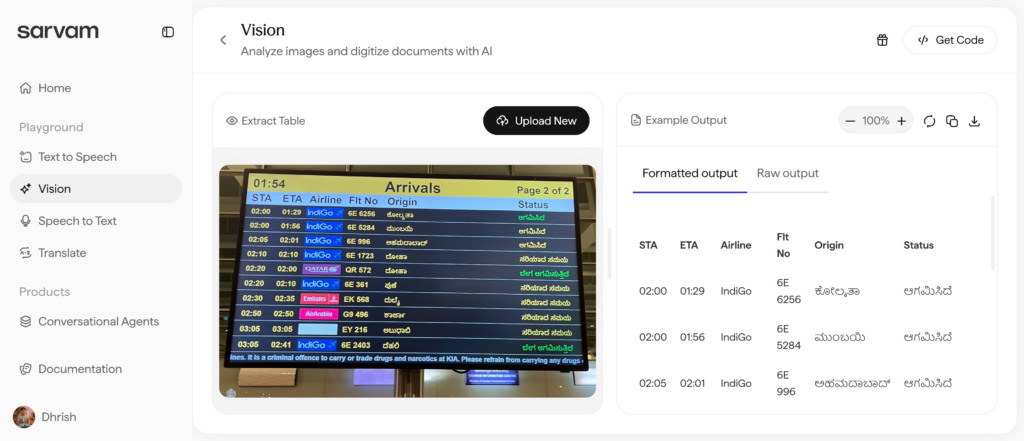Click the Upload New button
This screenshot has height=441, width=1024.
[536, 121]
